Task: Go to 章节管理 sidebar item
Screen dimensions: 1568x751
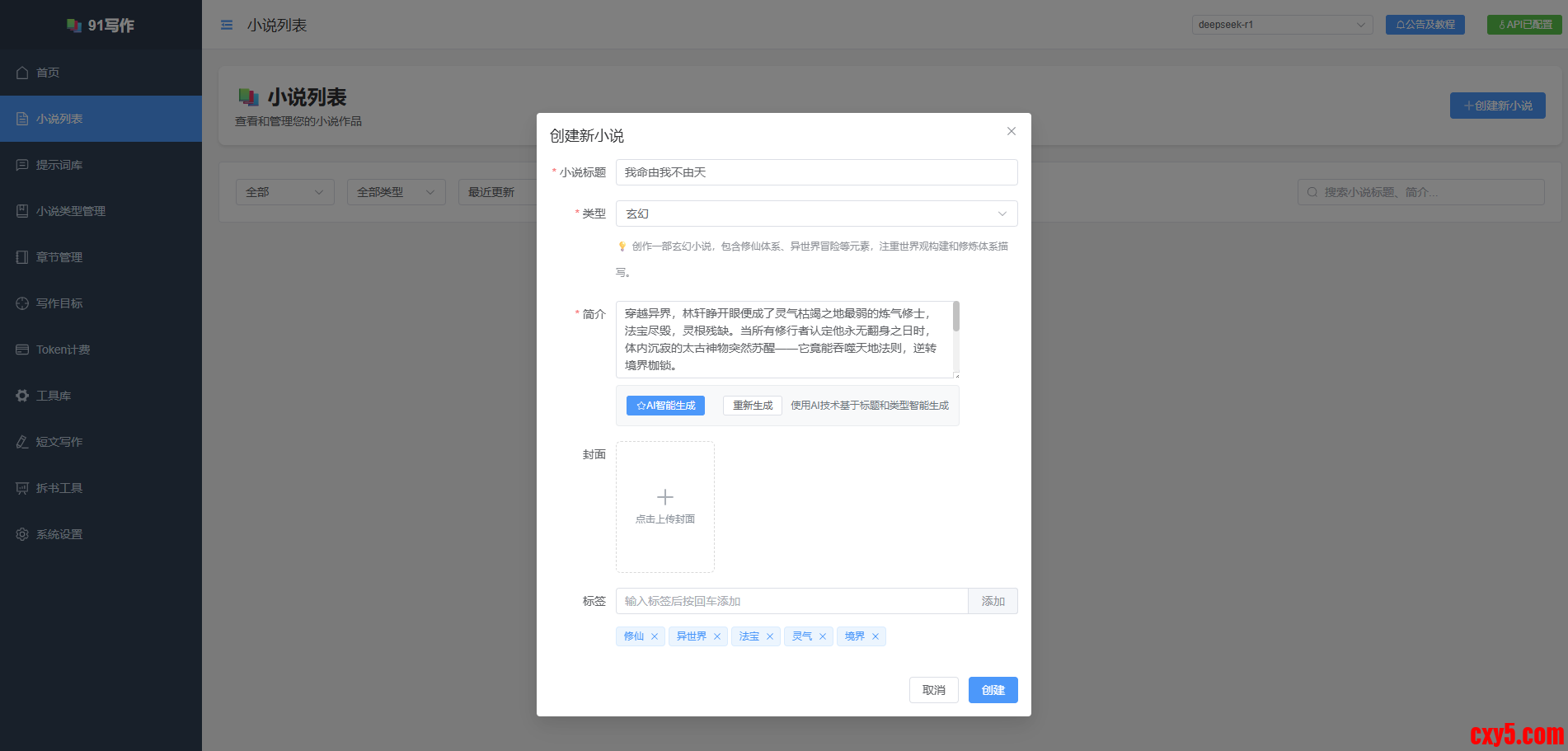Action: click(59, 257)
